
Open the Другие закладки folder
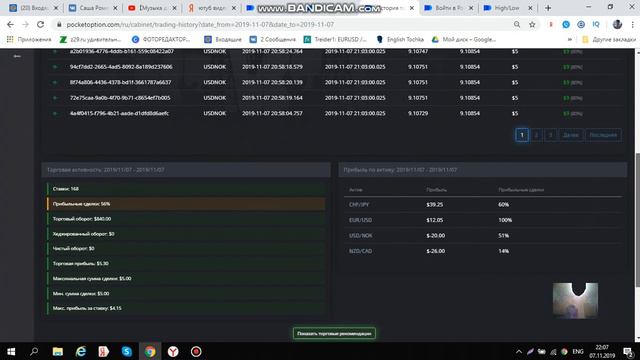[x=609, y=39]
